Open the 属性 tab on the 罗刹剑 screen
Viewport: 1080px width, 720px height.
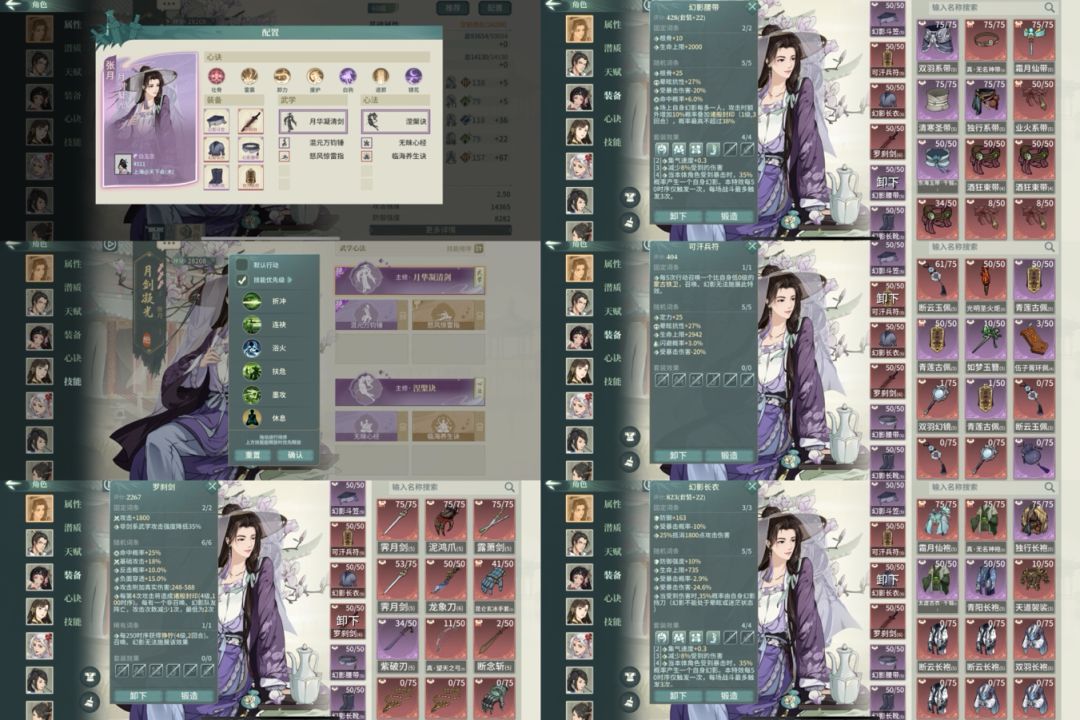click(x=72, y=504)
